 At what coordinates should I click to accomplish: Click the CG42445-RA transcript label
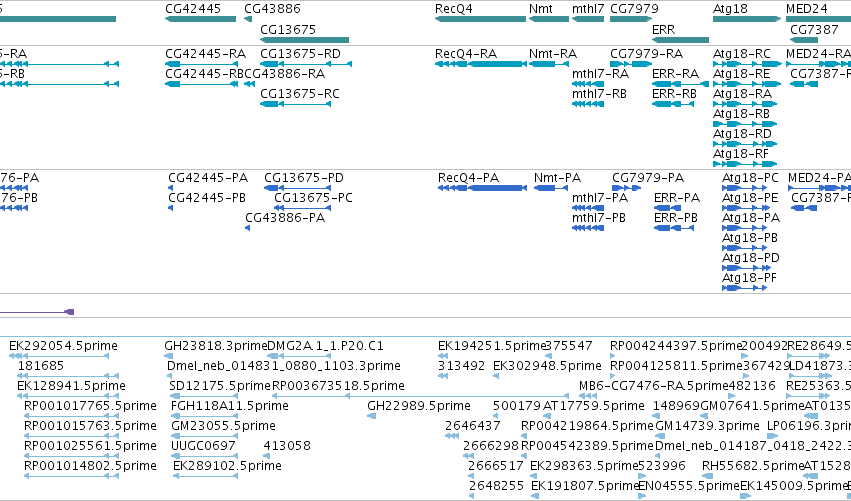tap(205, 54)
